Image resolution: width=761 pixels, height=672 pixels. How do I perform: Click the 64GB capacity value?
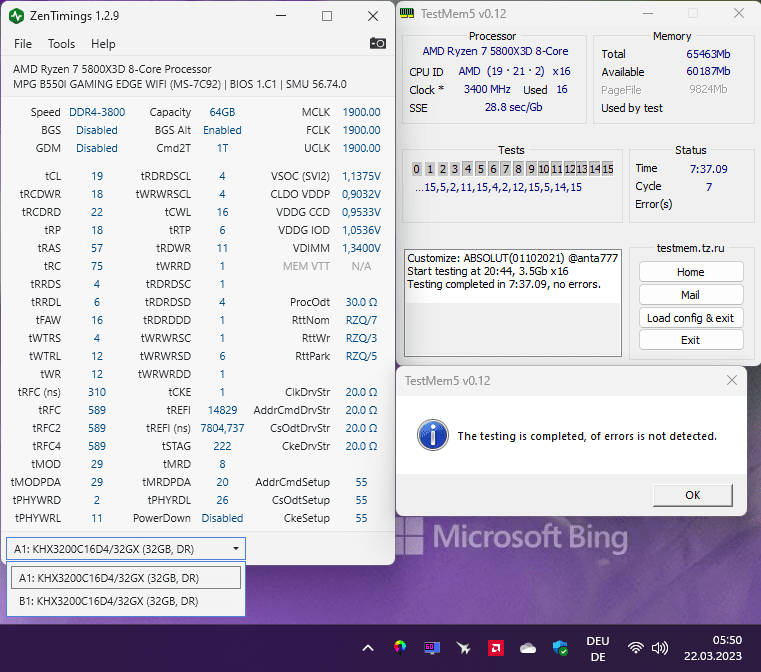click(222, 112)
